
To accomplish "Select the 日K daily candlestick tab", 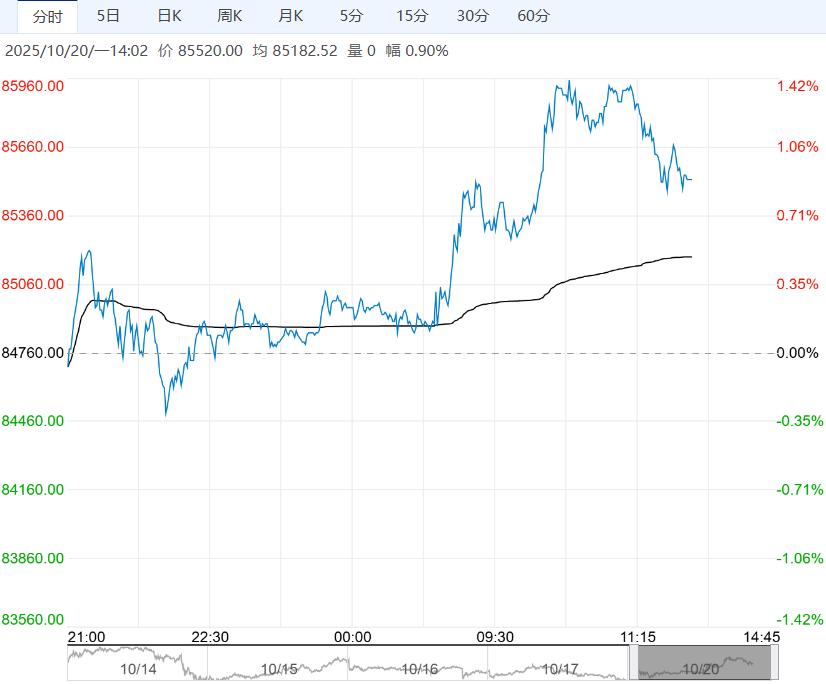I will pos(170,16).
